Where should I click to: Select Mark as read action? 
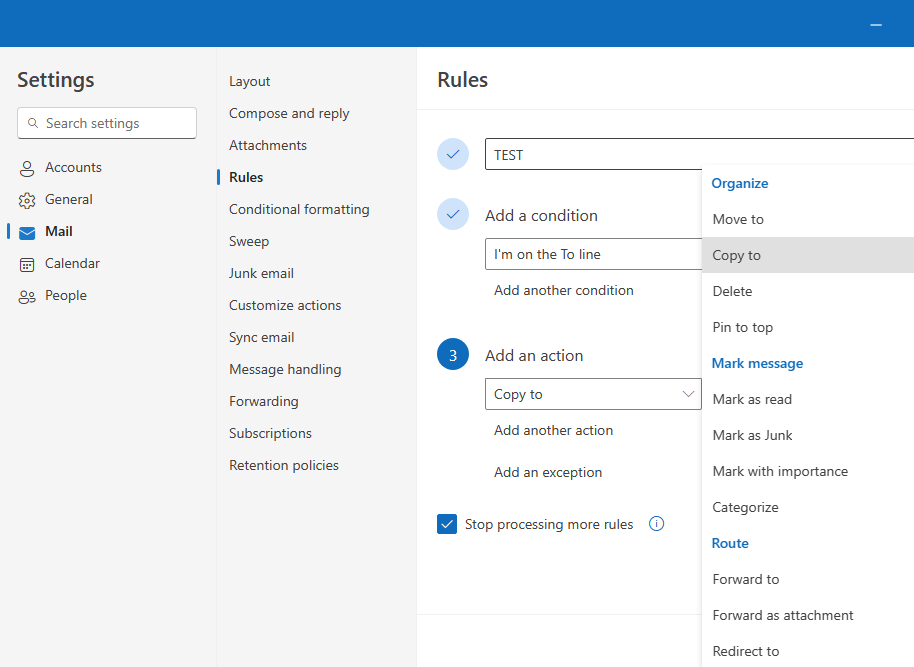point(808,399)
